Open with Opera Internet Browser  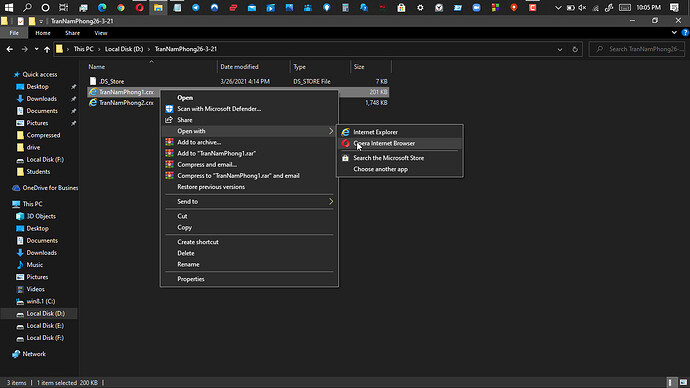[x=400, y=143]
